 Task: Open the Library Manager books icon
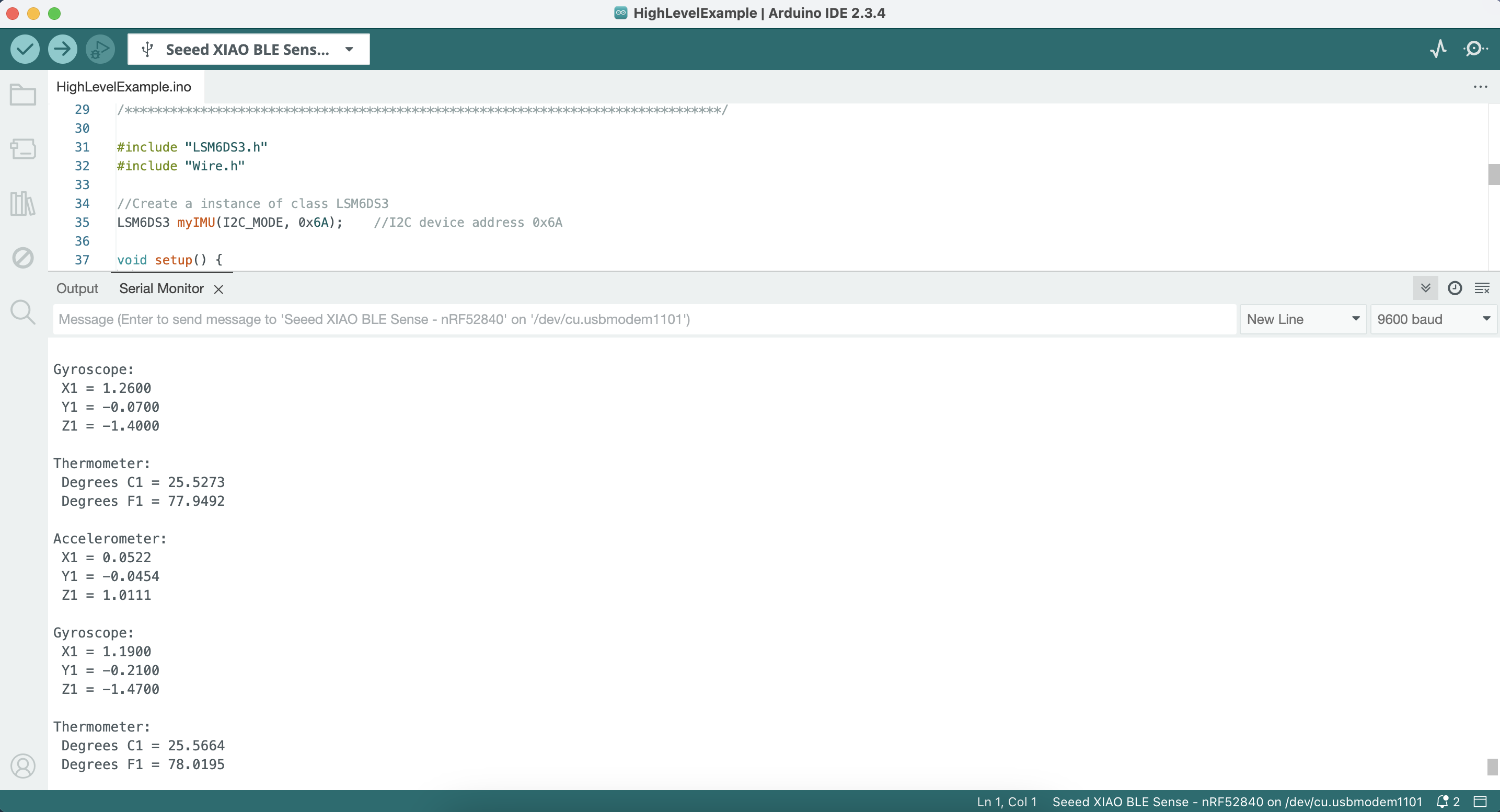(x=22, y=204)
